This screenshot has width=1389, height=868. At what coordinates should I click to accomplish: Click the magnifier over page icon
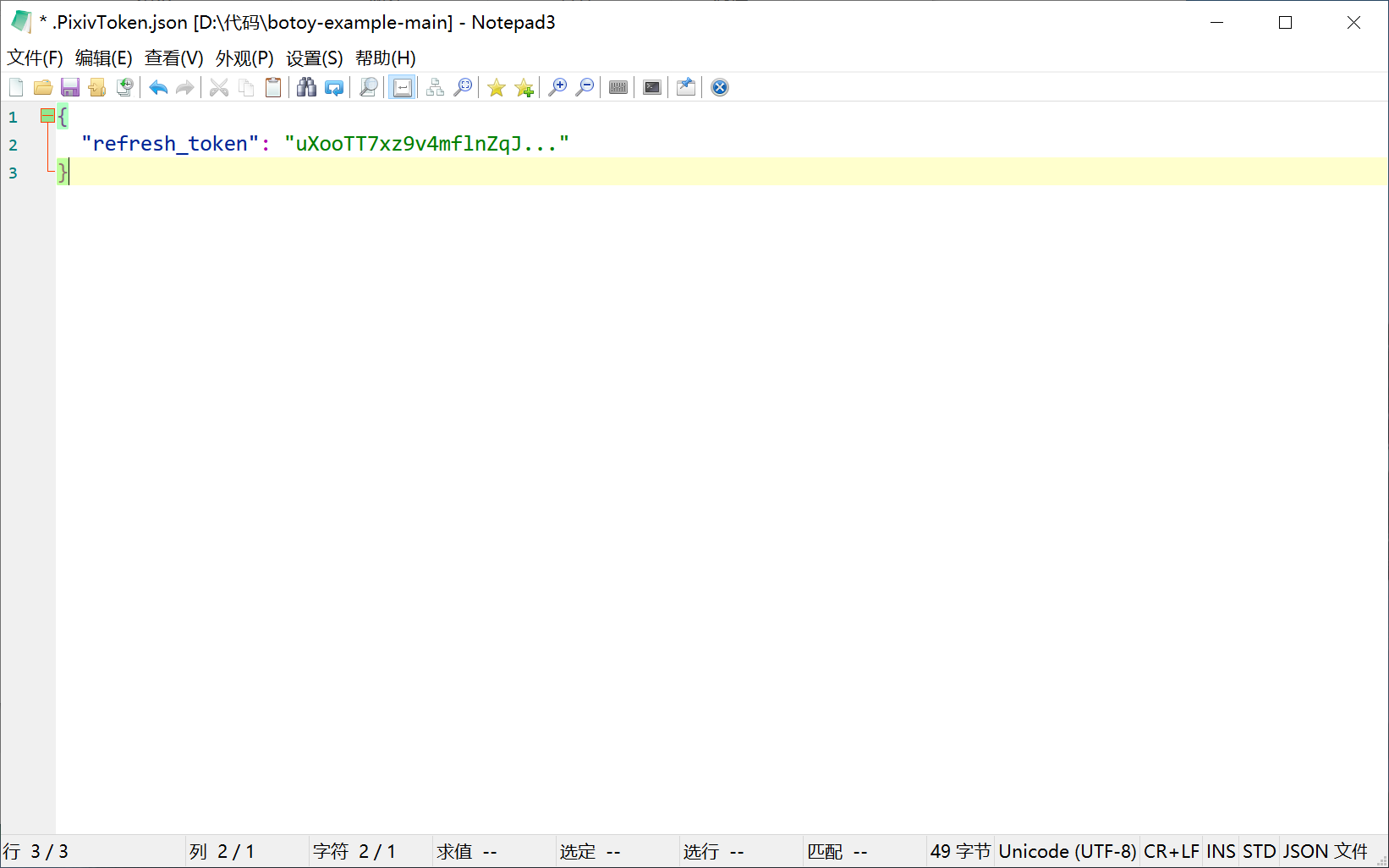(x=368, y=87)
